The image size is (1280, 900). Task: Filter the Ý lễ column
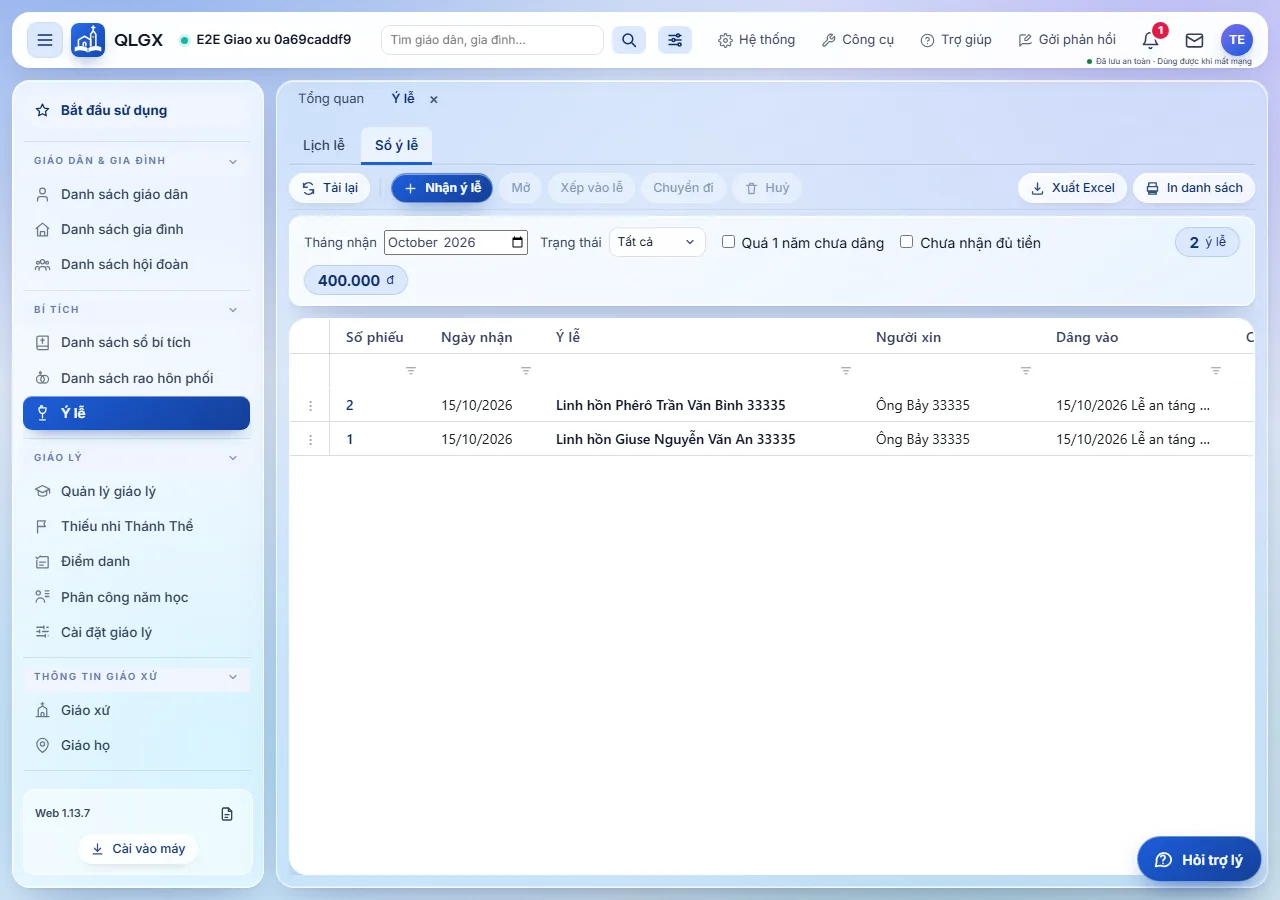pyautogui.click(x=846, y=371)
